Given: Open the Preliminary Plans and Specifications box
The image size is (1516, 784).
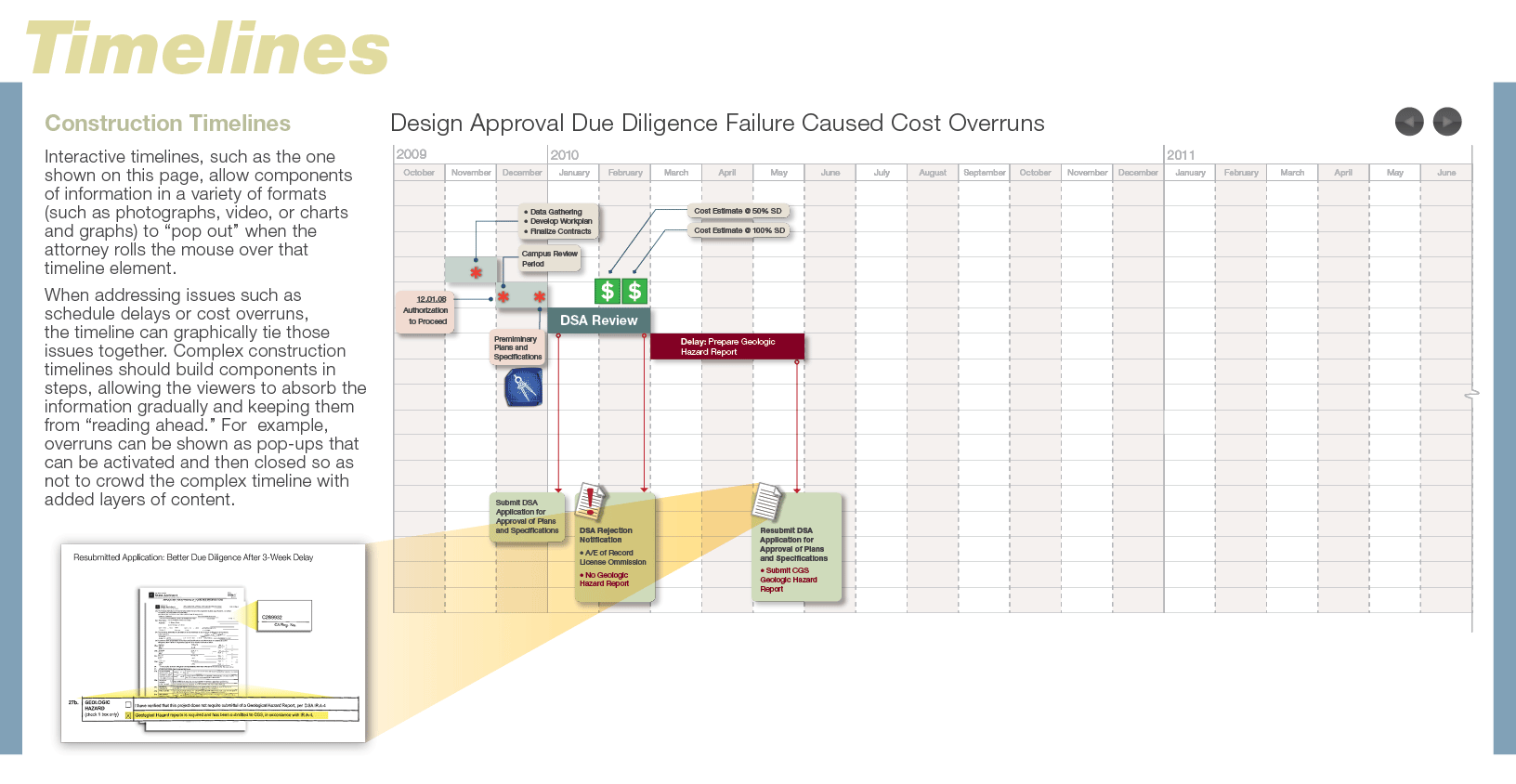Looking at the screenshot, I should (x=517, y=348).
